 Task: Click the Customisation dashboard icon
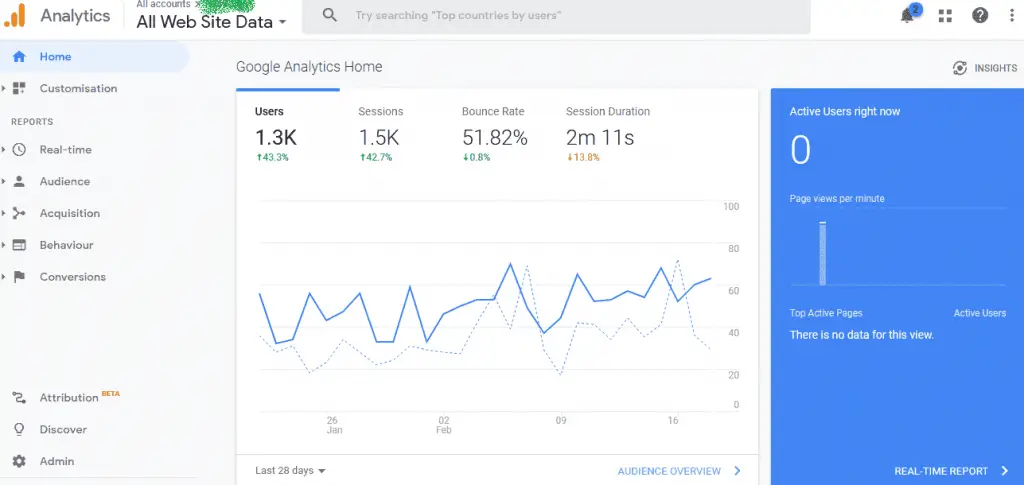point(19,88)
